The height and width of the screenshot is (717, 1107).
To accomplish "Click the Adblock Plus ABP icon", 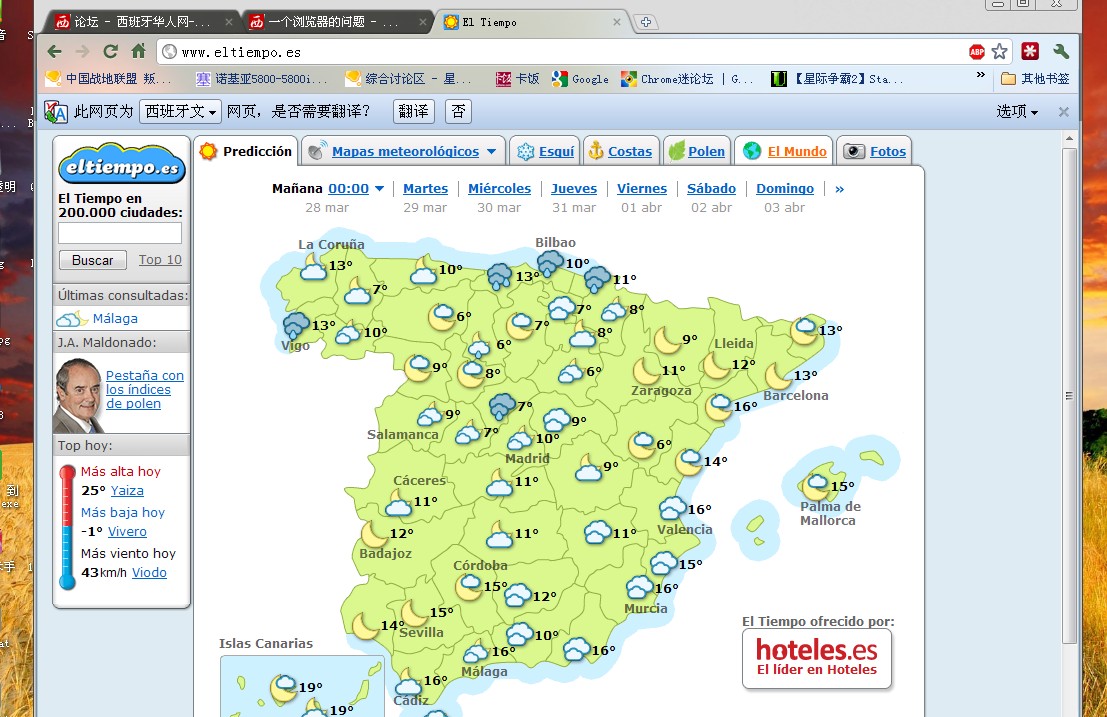I will (977, 52).
